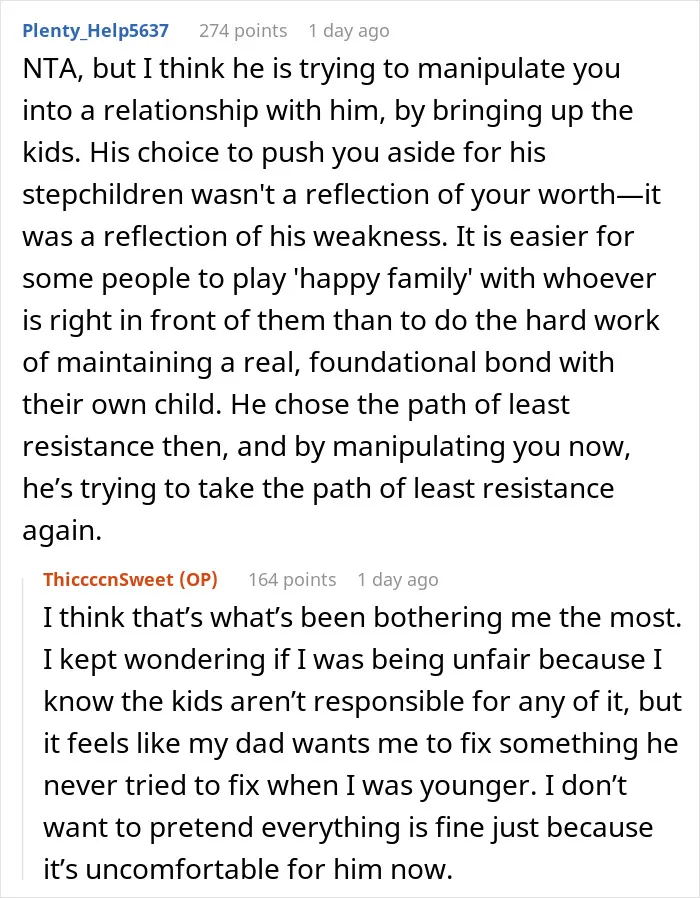Click the line "want to pretend everything is fine"
Image resolution: width=700 pixels, height=898 pixels.
pyautogui.click(x=348, y=828)
